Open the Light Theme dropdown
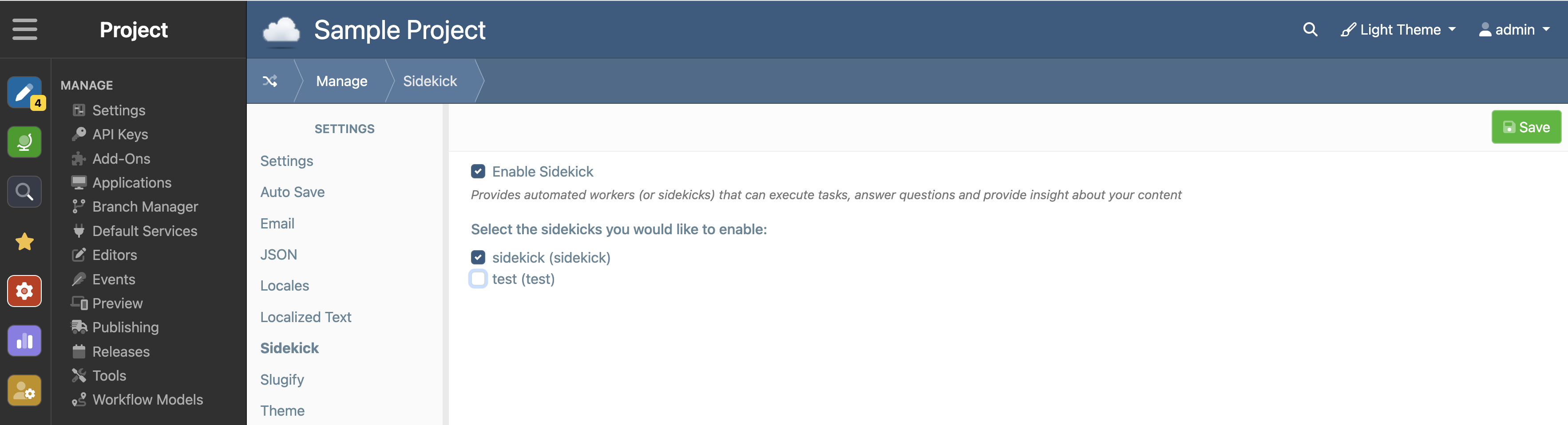Screen dimensions: 1568x425 tap(1398, 29)
